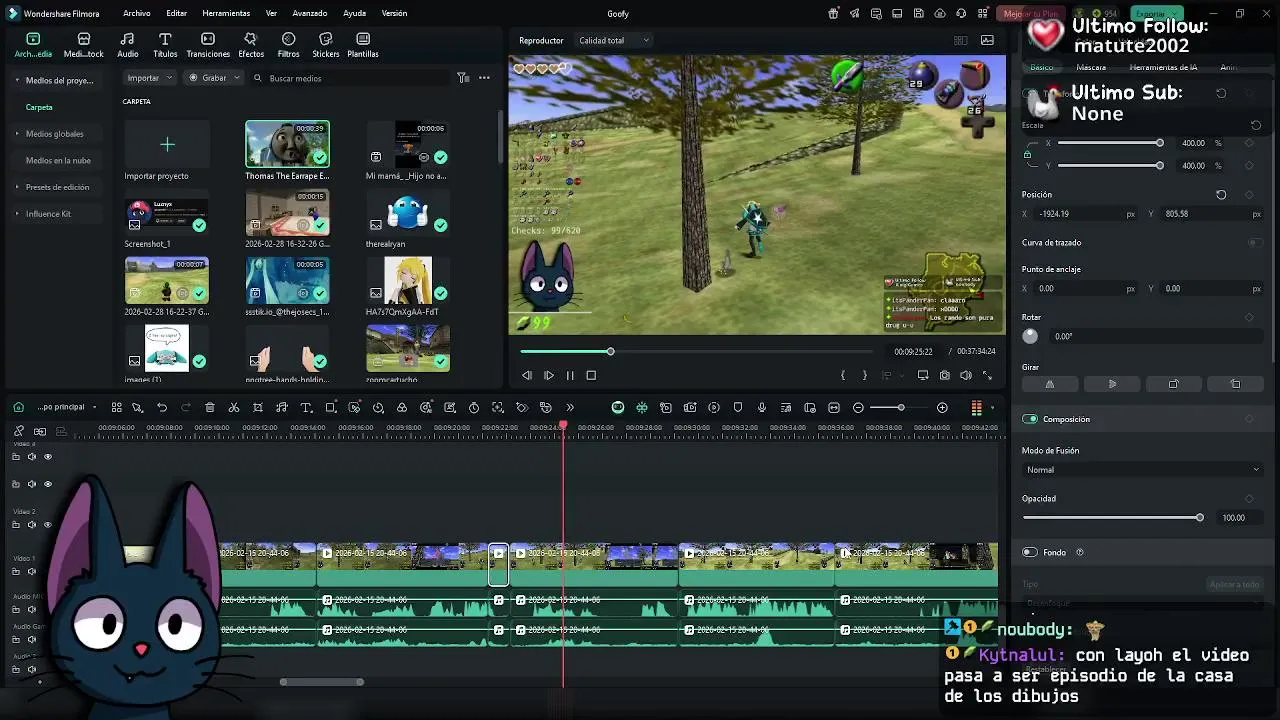Enable the Fondo switch
The height and width of the screenshot is (720, 1280).
[x=1030, y=552]
